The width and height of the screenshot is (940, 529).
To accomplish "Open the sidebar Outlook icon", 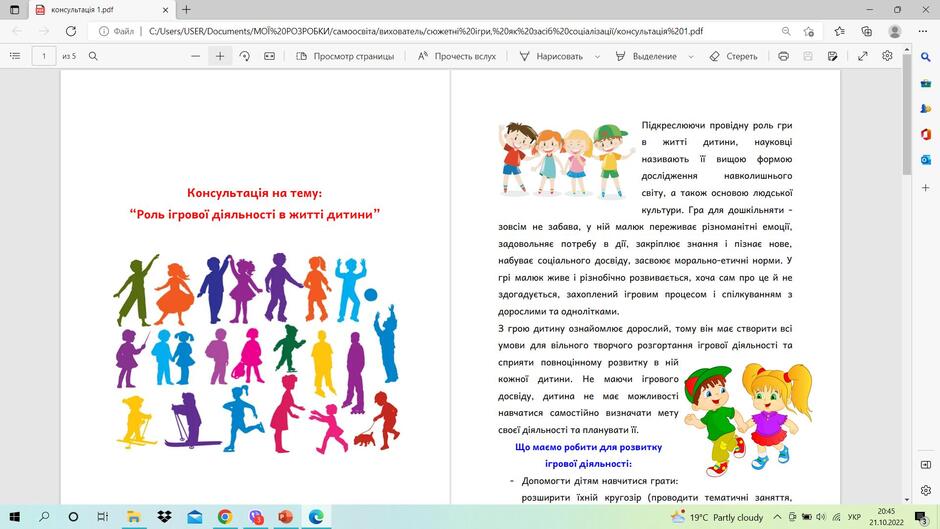I will coord(926,160).
